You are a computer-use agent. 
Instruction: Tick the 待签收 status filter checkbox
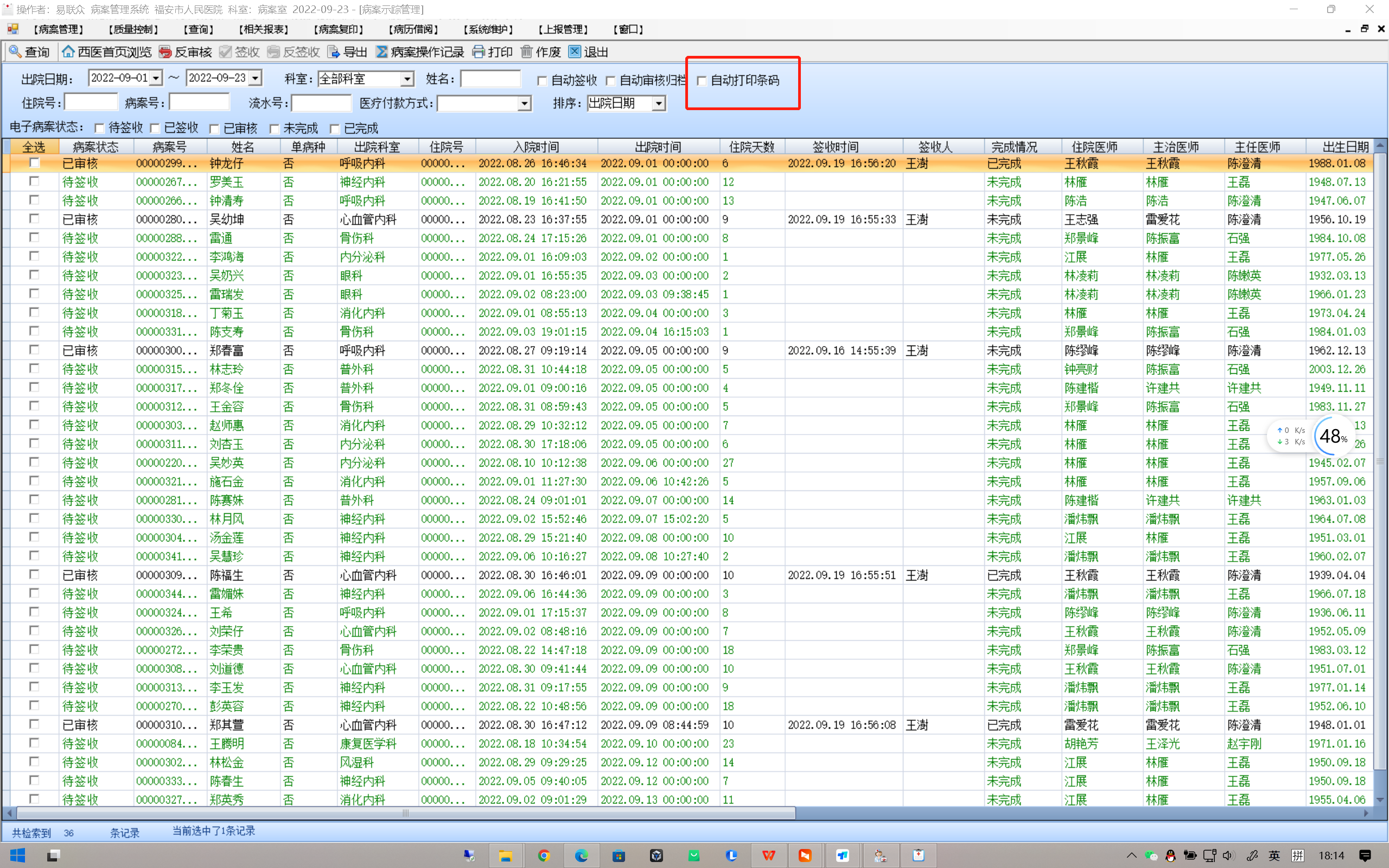pos(100,129)
